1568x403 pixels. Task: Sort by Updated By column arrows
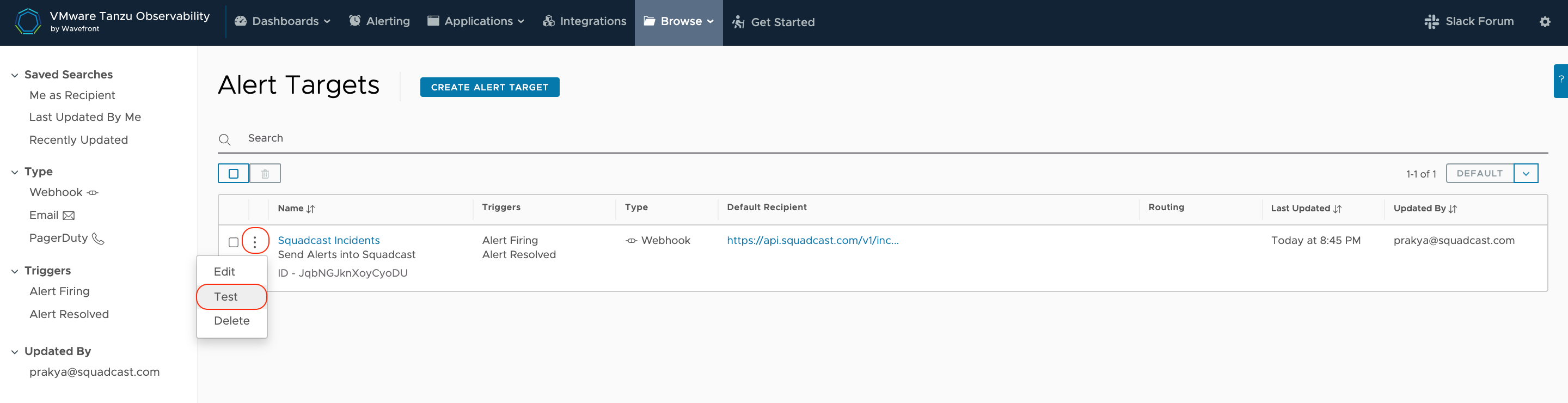pyautogui.click(x=1453, y=209)
